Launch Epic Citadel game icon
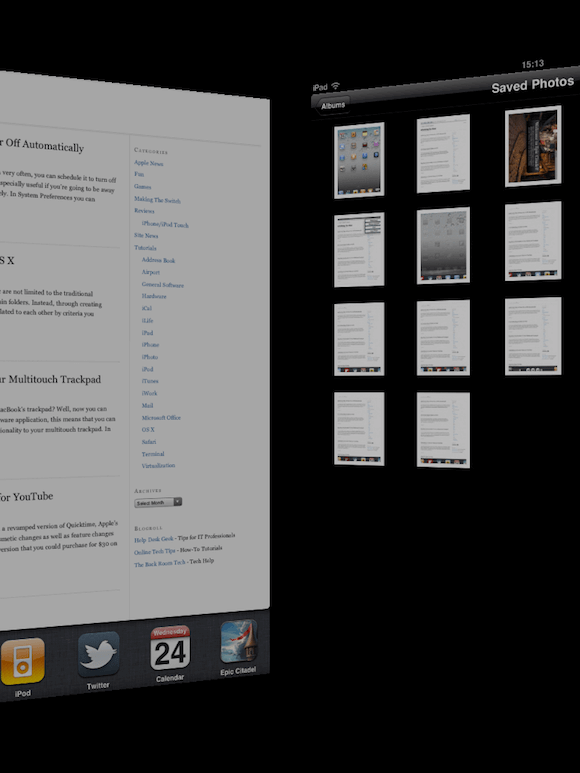Image resolution: width=580 pixels, height=773 pixels. (239, 641)
